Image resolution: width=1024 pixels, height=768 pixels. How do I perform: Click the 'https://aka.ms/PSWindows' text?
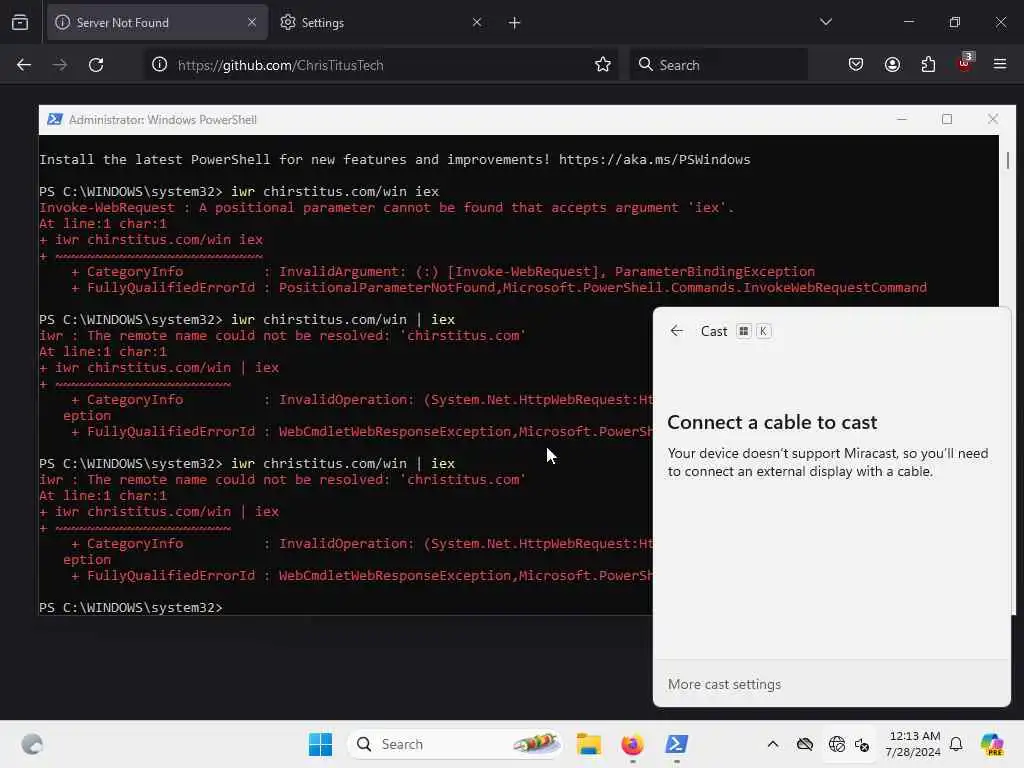(654, 159)
